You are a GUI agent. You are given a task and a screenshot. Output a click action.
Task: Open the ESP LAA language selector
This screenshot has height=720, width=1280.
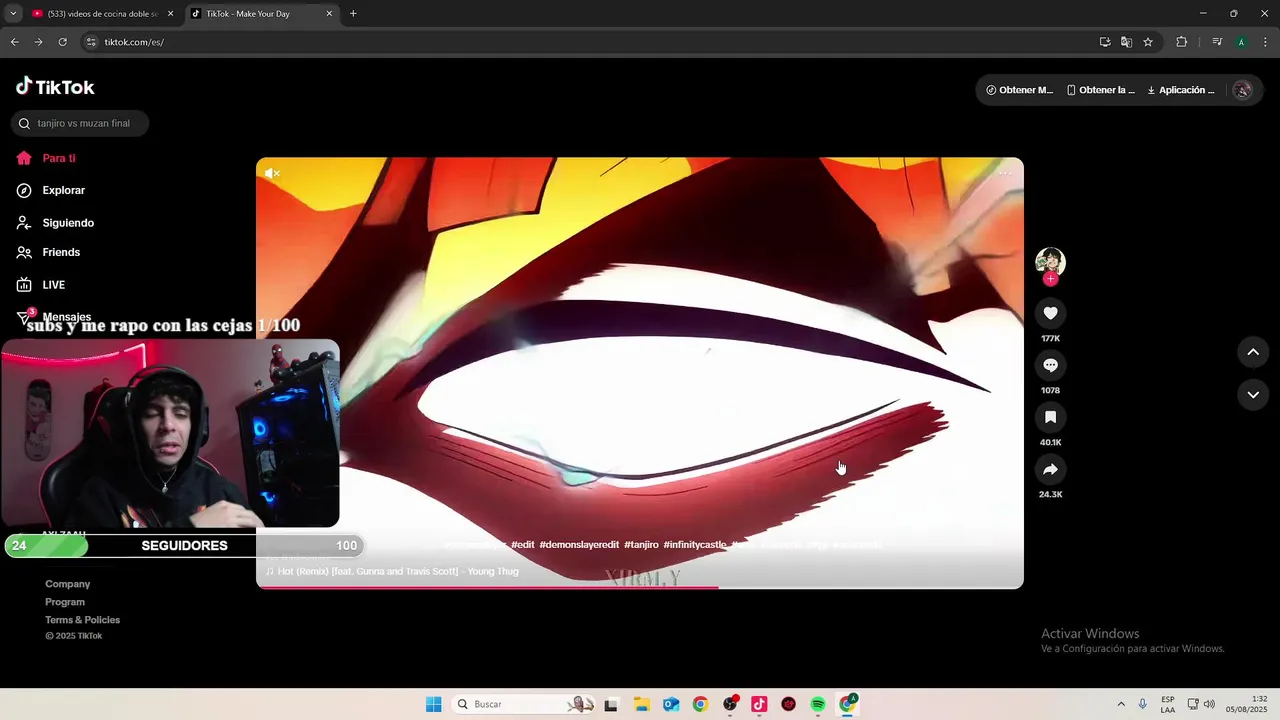click(x=1168, y=704)
